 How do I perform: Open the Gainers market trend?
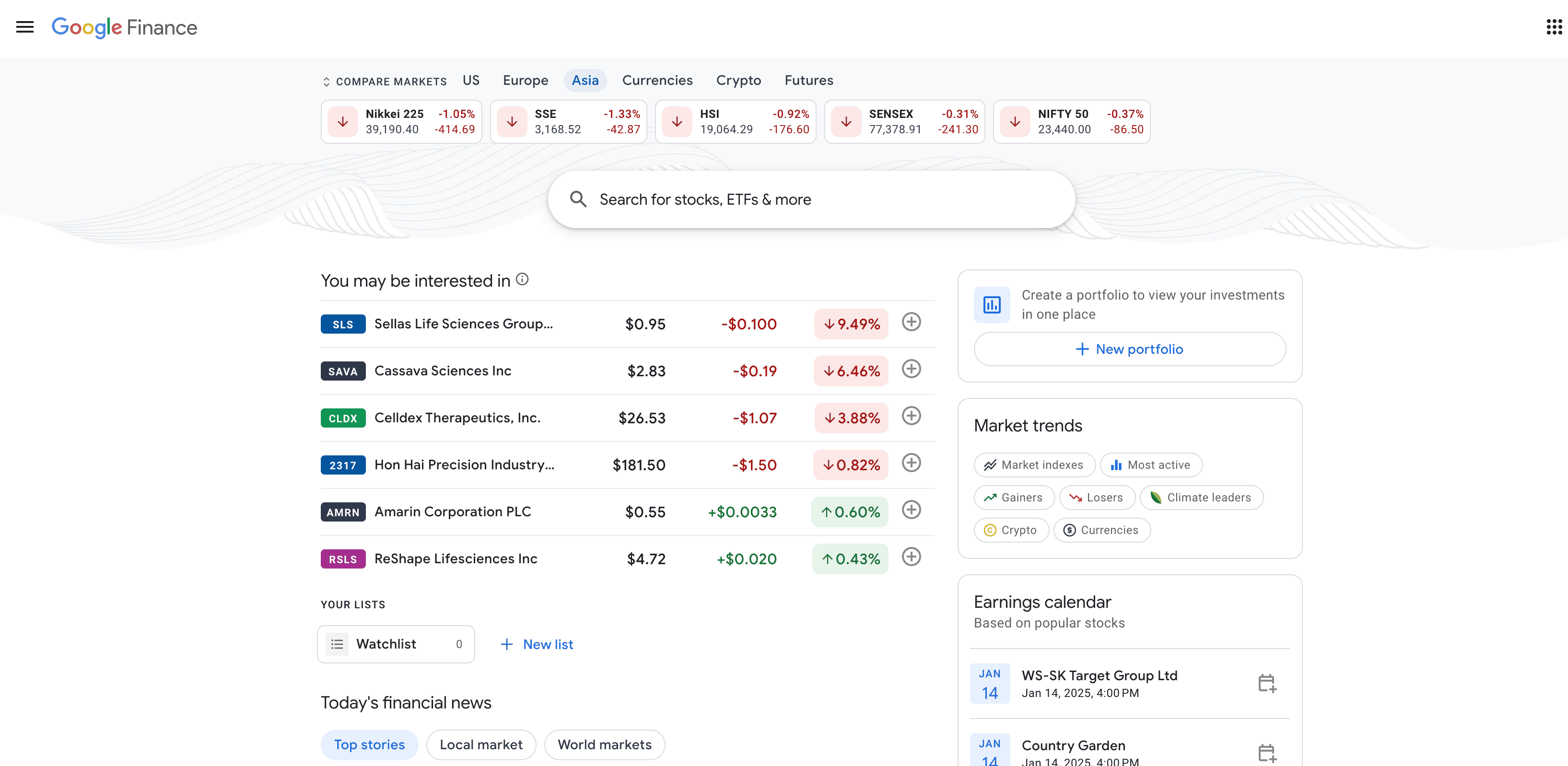(1014, 498)
